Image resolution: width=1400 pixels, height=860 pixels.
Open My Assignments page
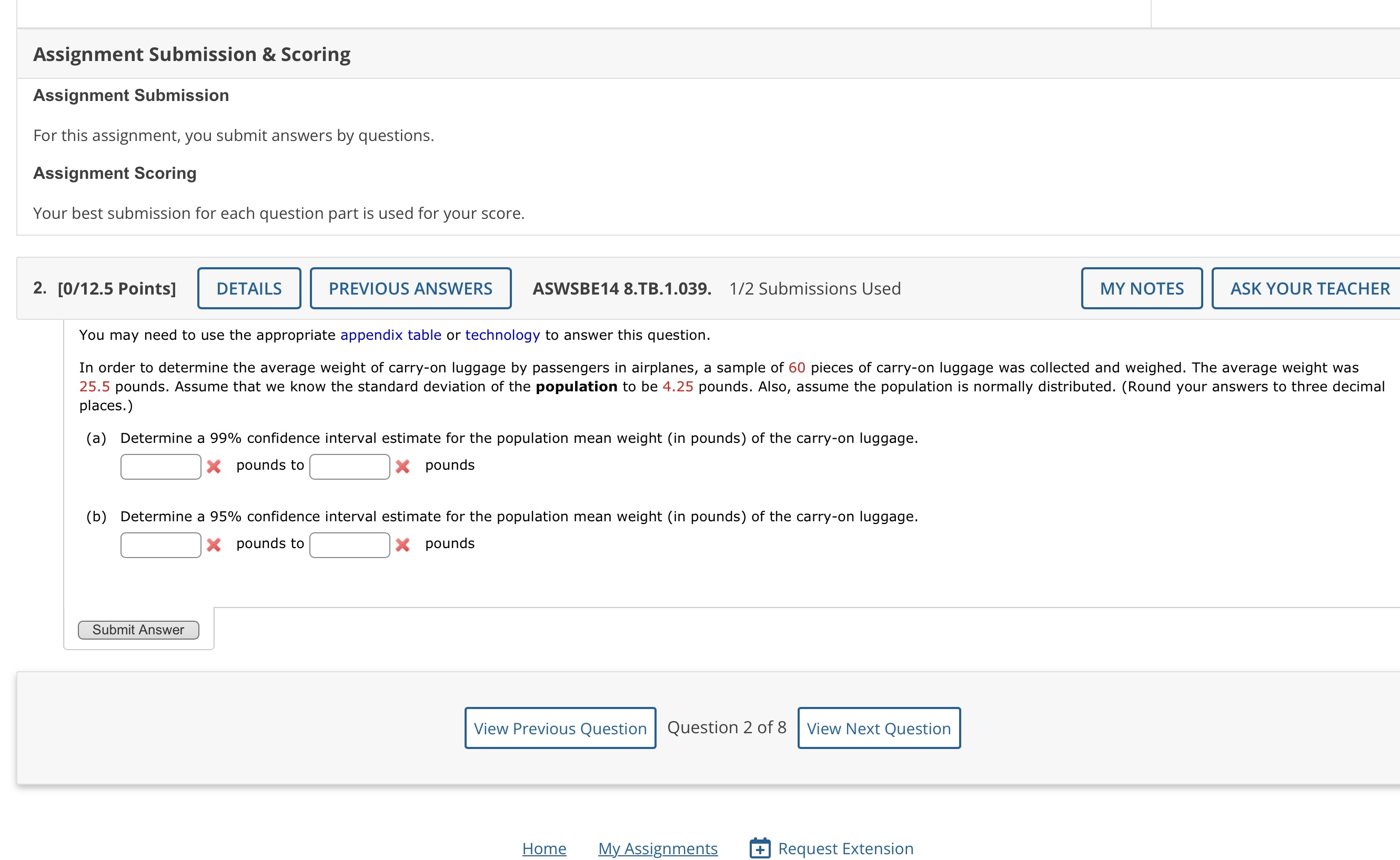(x=657, y=848)
